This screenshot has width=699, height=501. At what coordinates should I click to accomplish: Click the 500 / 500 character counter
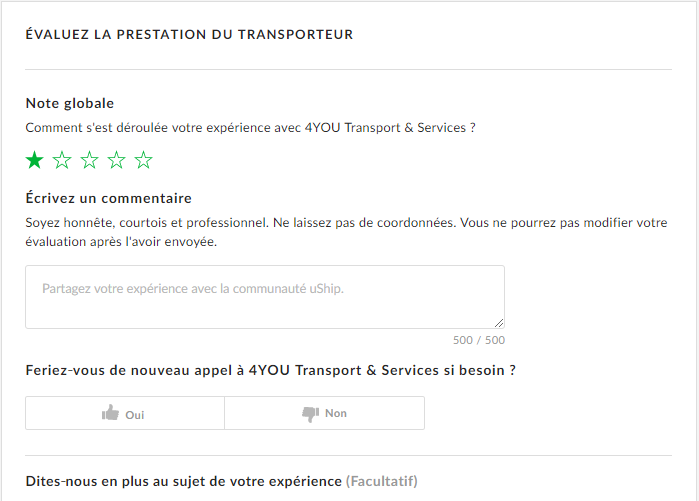(480, 340)
